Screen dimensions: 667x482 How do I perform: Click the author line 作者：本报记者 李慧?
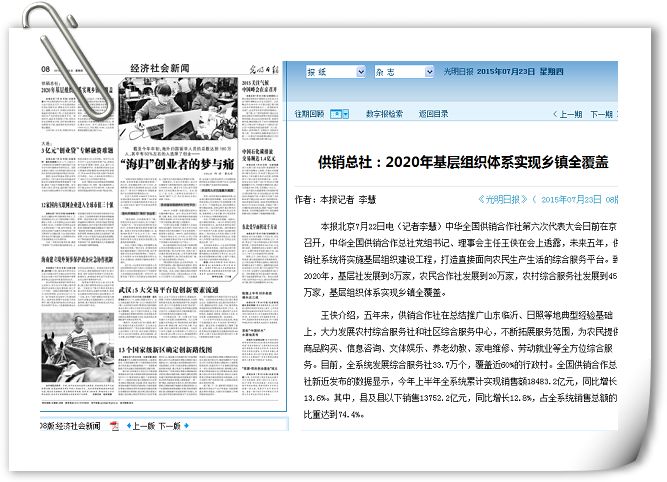point(335,200)
